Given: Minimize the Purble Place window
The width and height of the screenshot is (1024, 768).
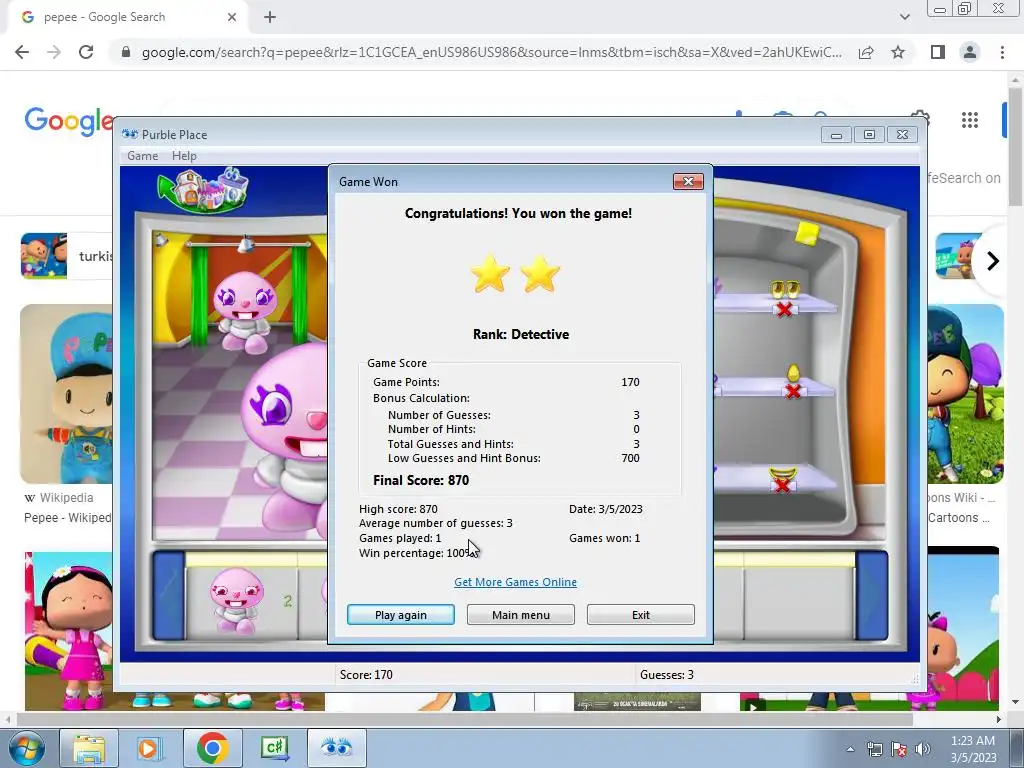Looking at the screenshot, I should click(x=836, y=135).
